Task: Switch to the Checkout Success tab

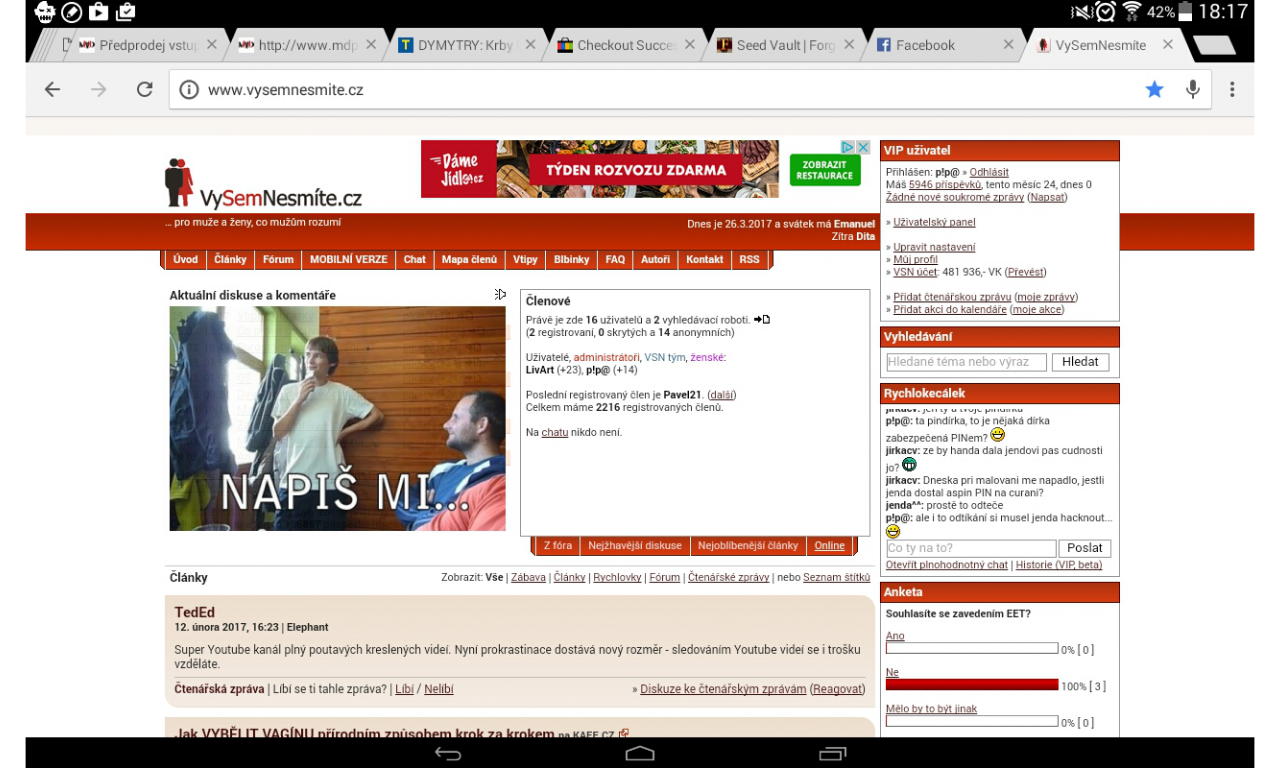Action: point(625,45)
